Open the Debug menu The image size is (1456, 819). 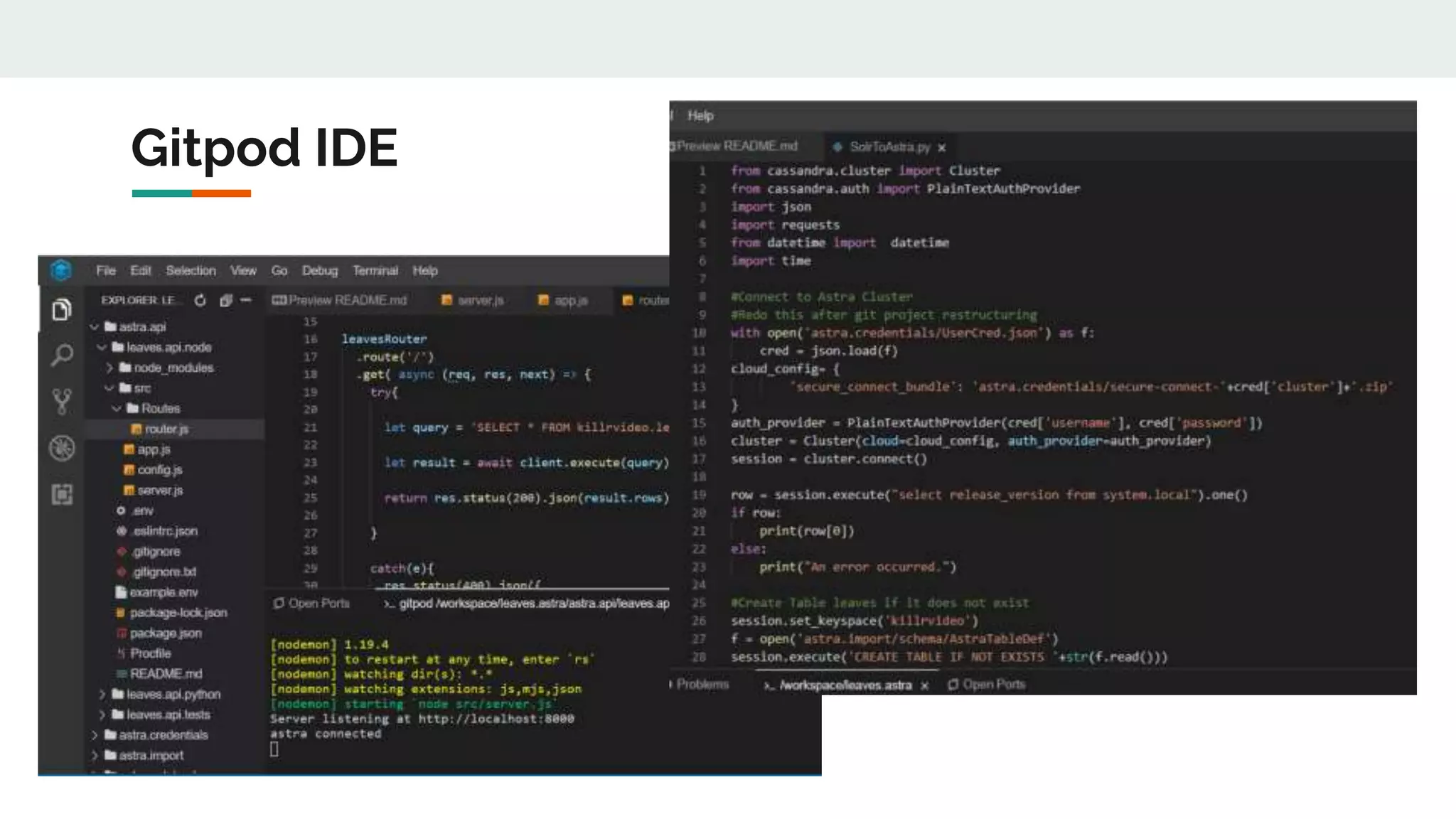click(x=319, y=271)
